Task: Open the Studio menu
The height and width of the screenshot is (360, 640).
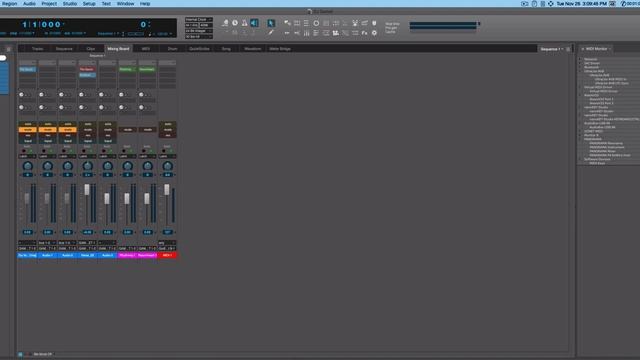Action: [70, 4]
